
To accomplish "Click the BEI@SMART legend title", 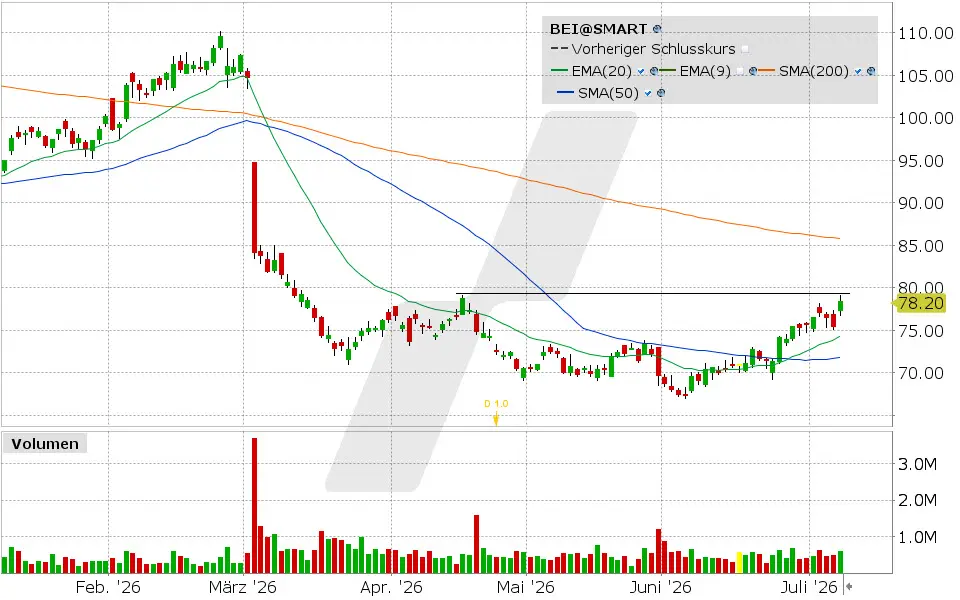I will (598, 29).
